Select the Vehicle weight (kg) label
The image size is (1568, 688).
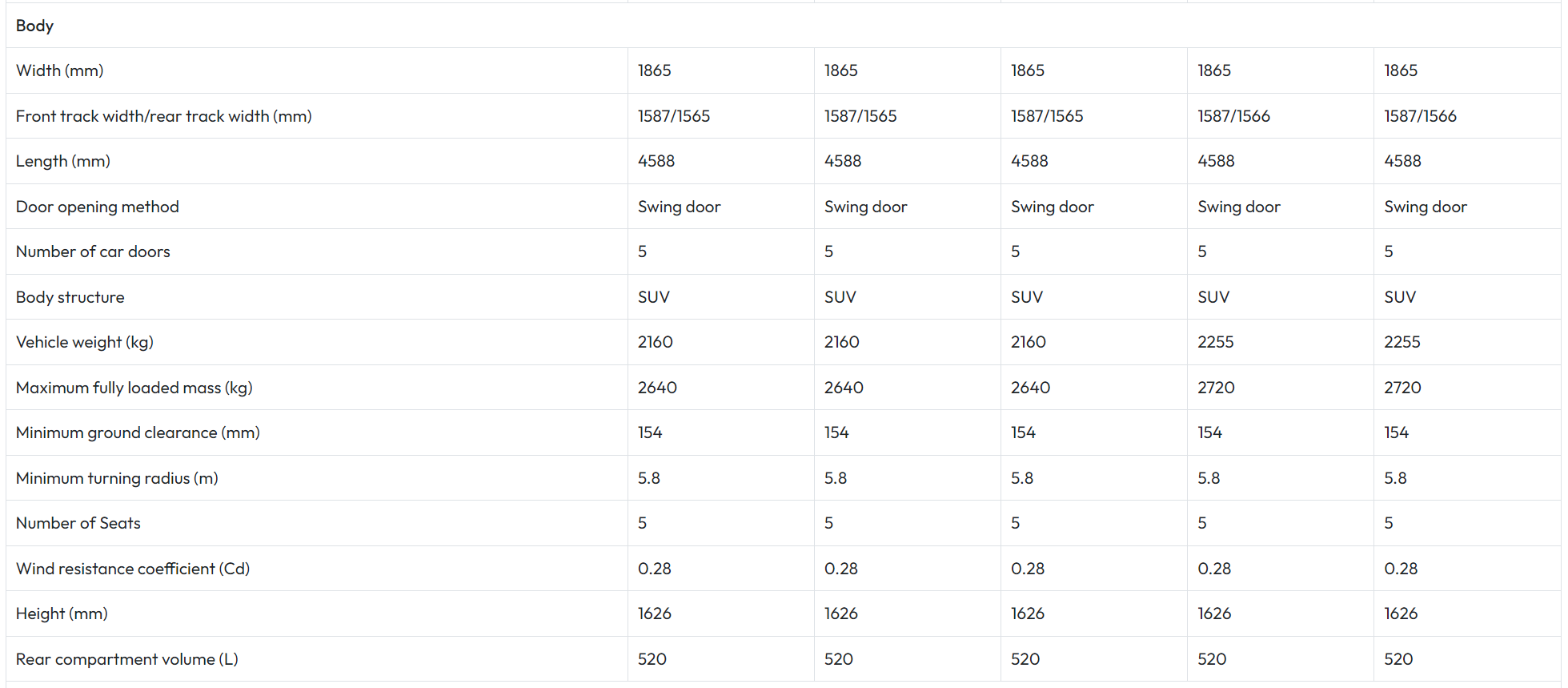pos(84,342)
